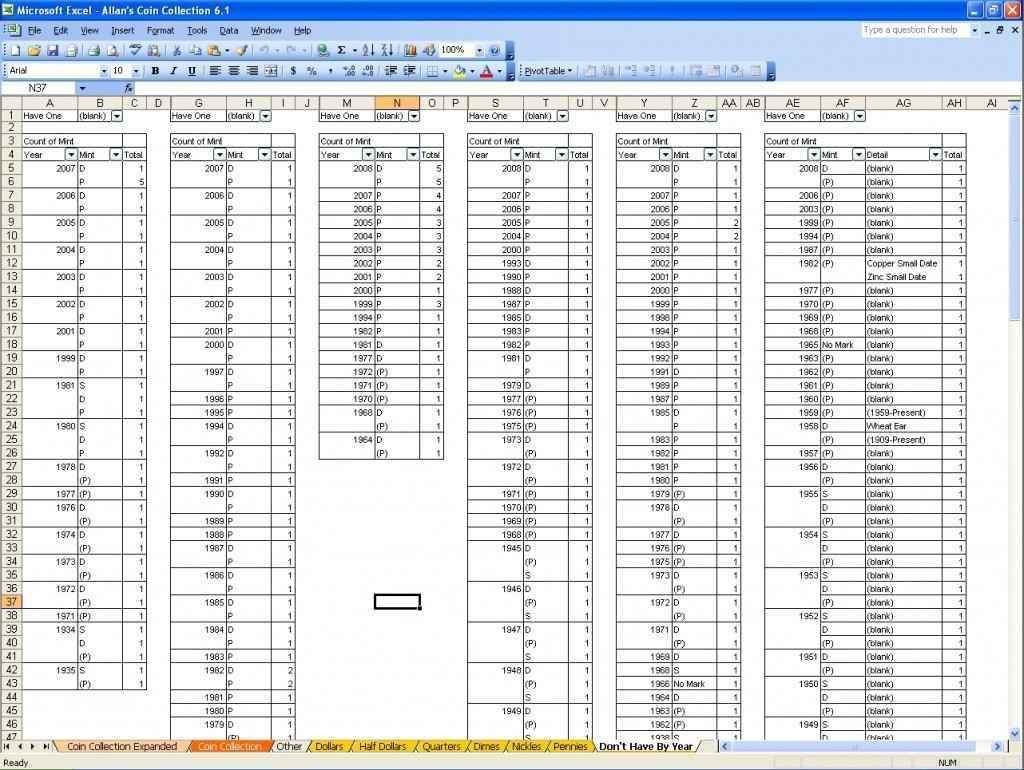Image resolution: width=1024 pixels, height=770 pixels.
Task: Launch the Chart Wizard
Action: 410,50
